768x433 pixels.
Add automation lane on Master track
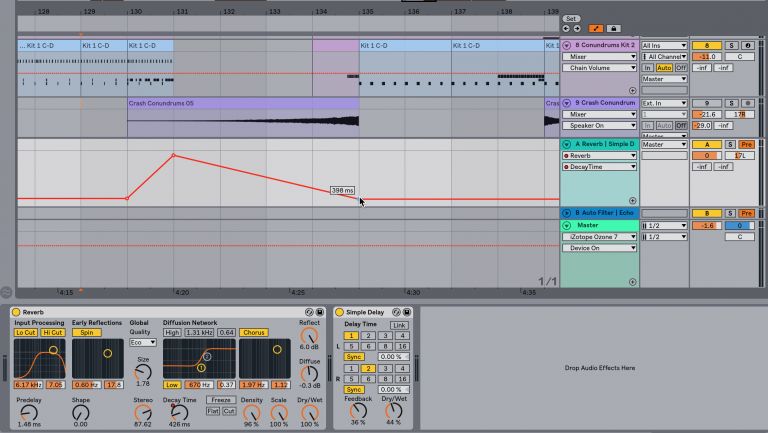pos(632,282)
